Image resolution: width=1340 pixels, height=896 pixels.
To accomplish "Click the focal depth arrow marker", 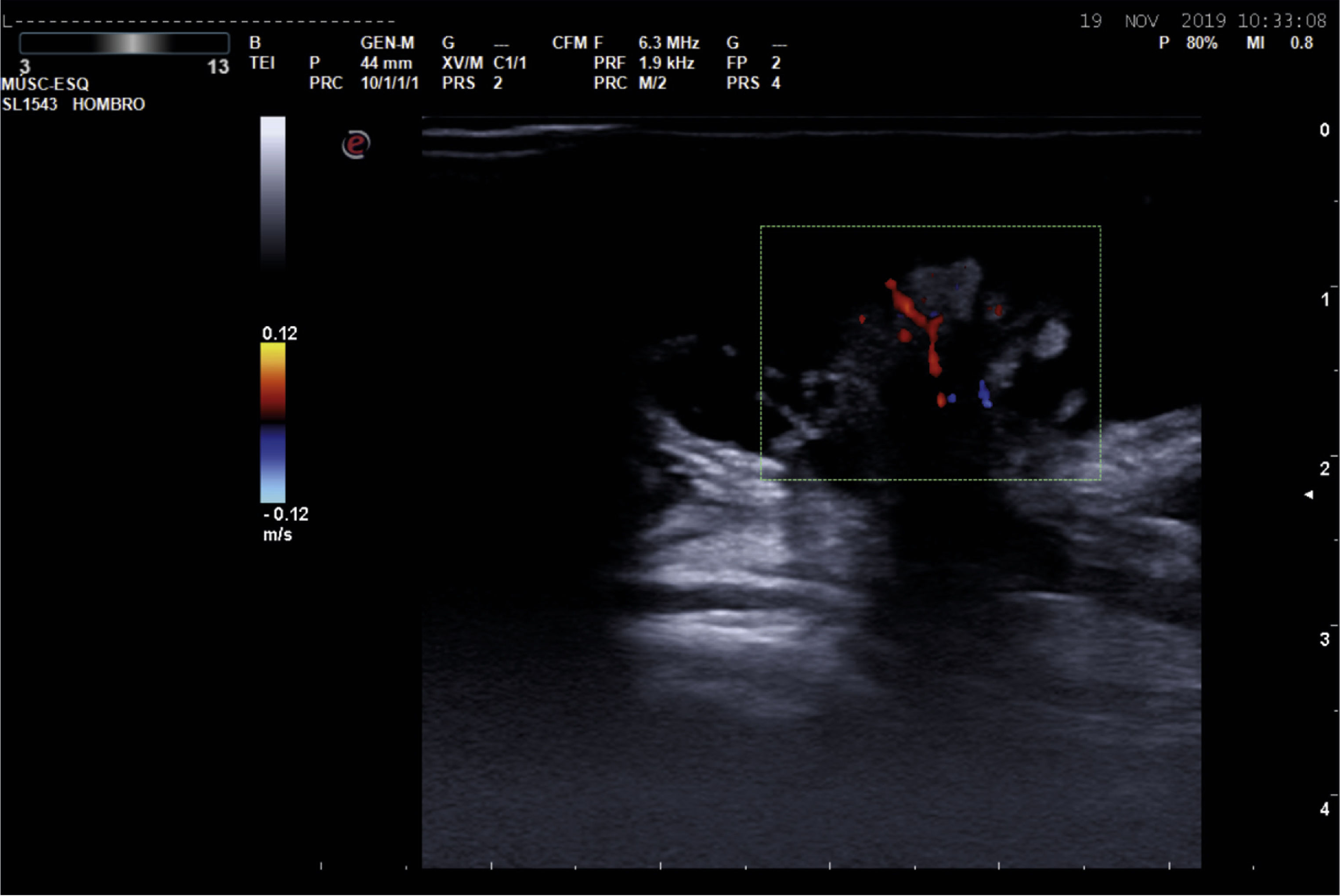I will coord(1308,495).
